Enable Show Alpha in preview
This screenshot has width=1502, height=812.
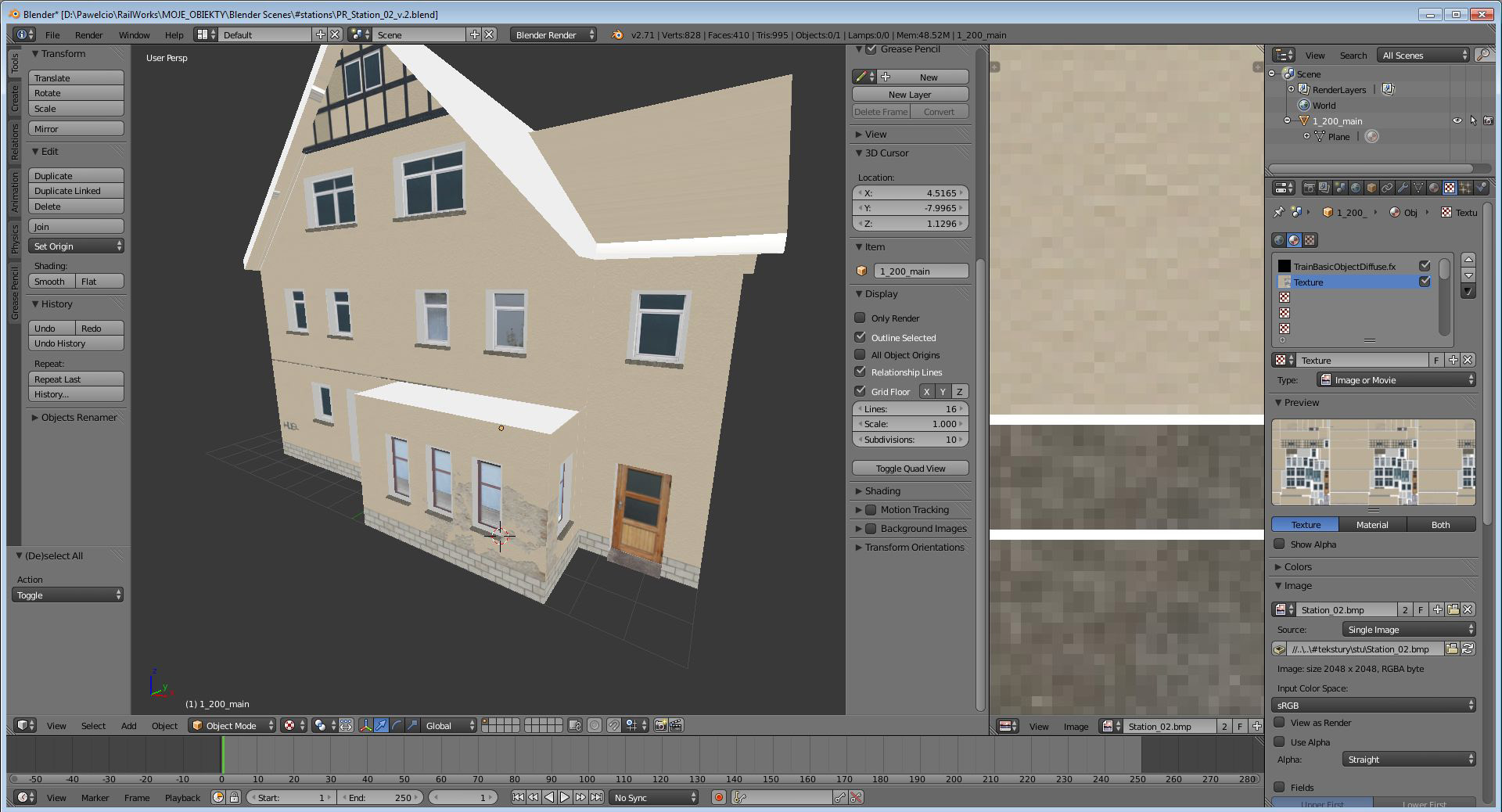pos(1279,544)
